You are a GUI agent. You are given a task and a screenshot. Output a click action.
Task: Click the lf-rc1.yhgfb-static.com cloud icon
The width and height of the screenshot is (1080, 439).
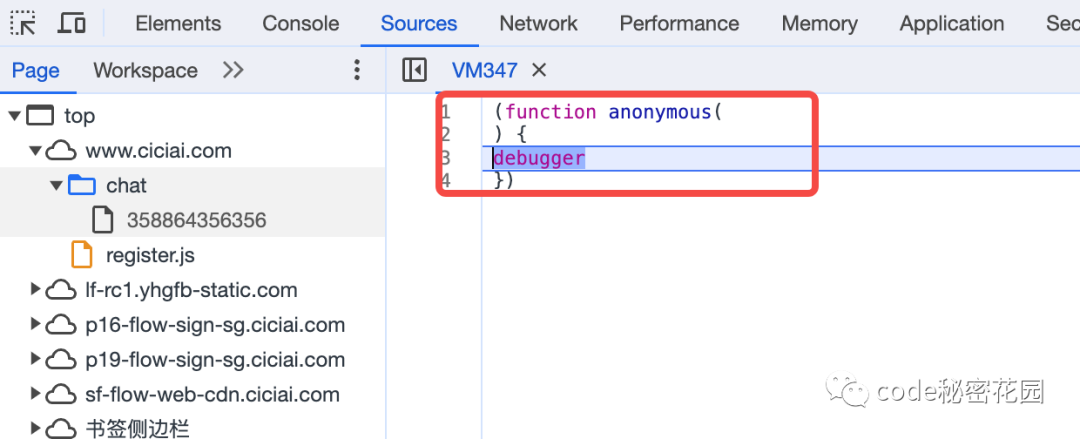click(61, 290)
